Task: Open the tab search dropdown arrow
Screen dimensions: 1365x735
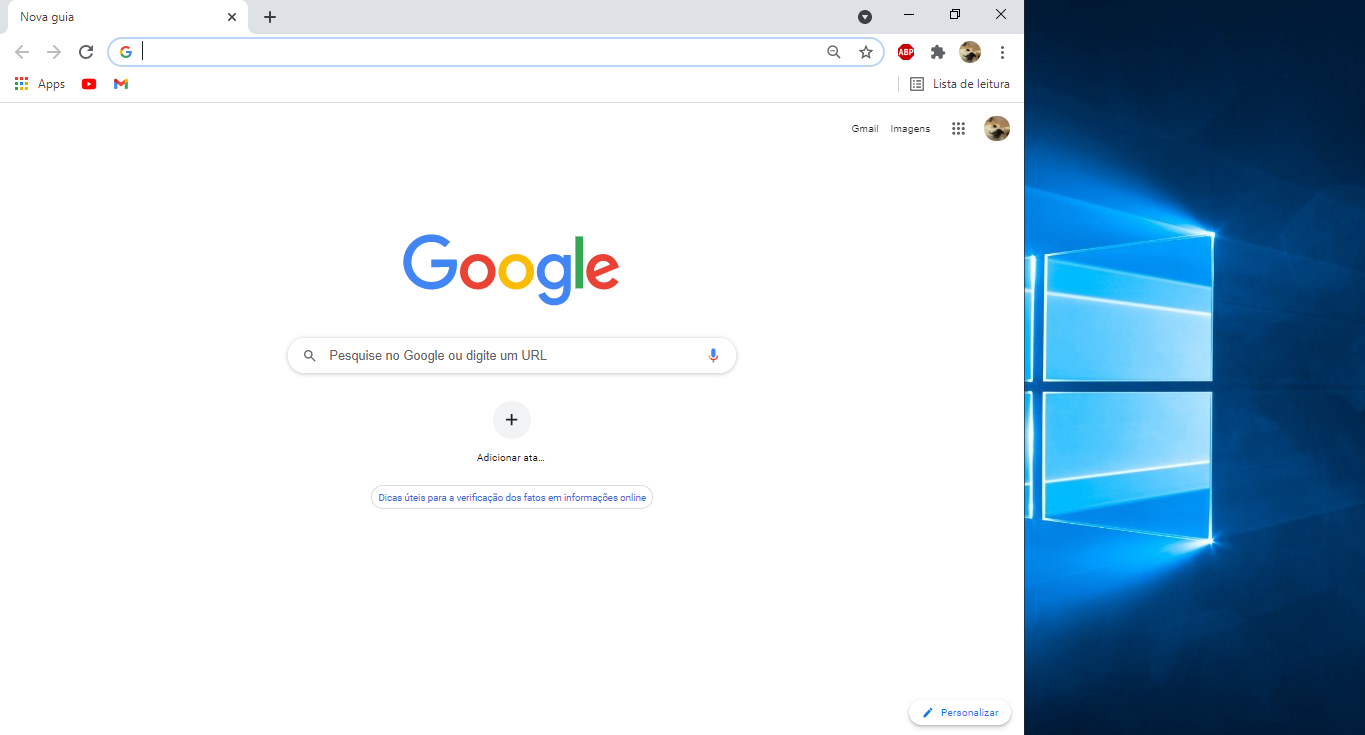Action: tap(865, 17)
